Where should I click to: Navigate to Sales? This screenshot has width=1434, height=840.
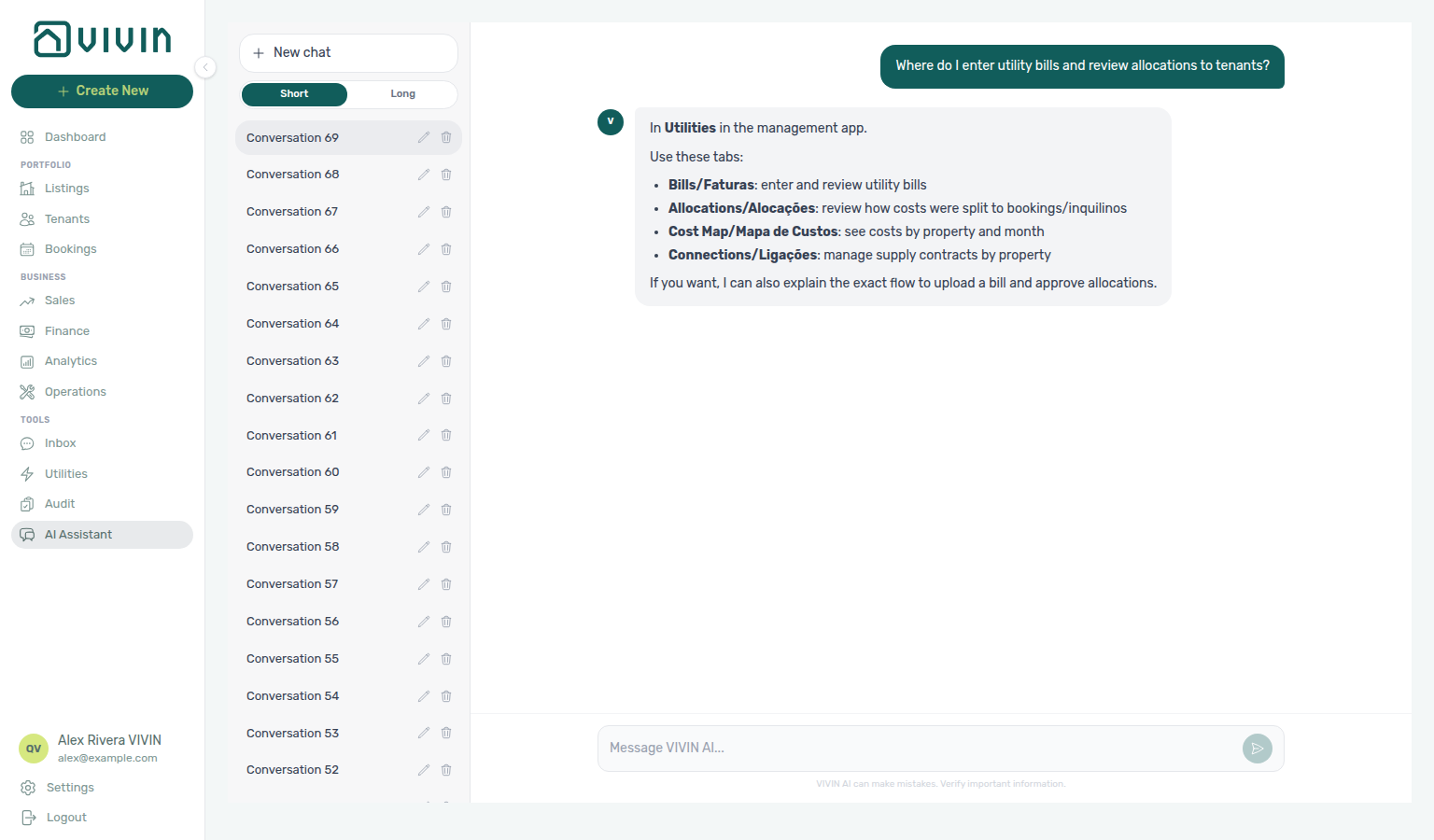tap(102, 301)
